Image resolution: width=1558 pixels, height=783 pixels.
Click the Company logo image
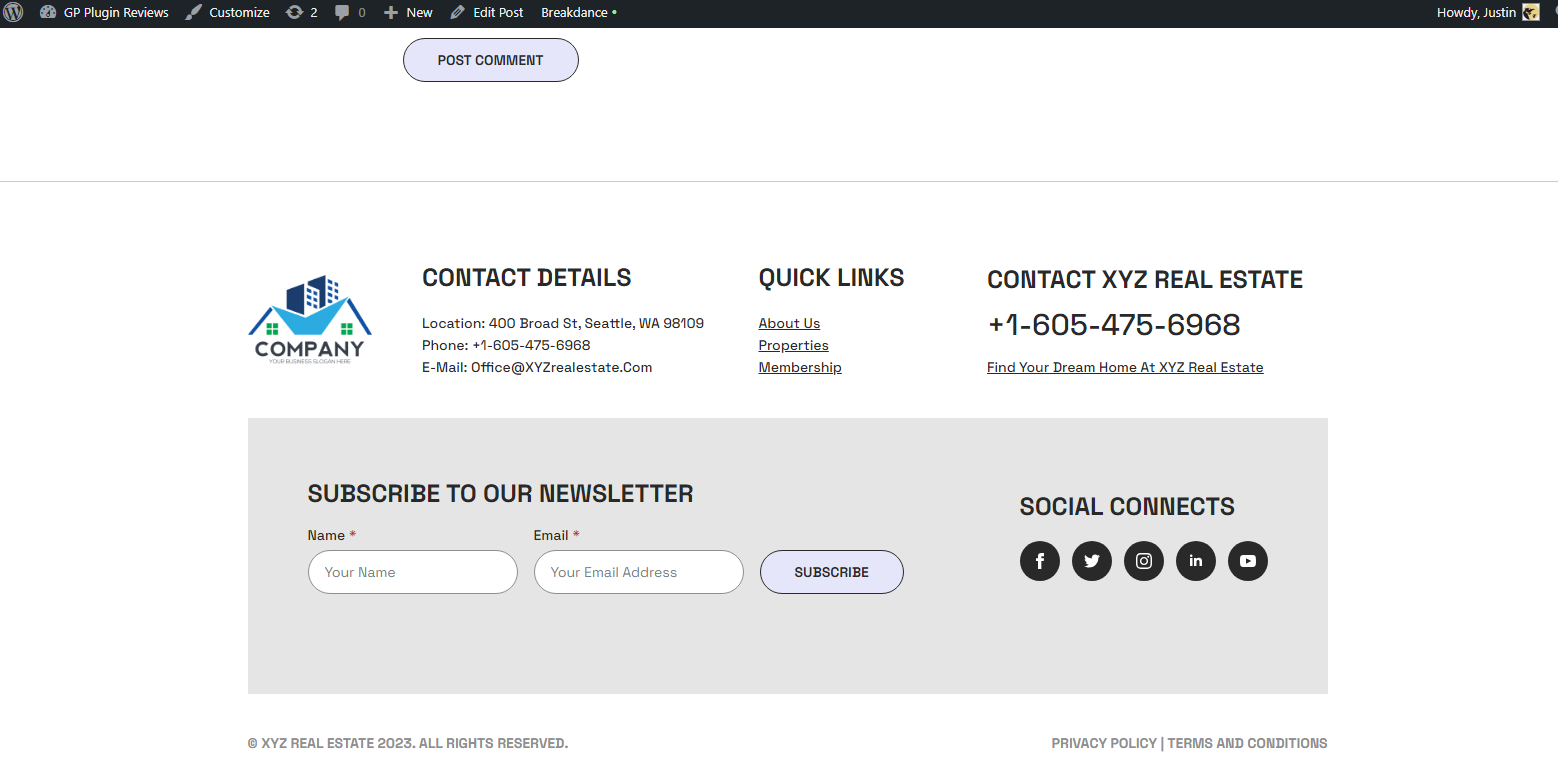(x=309, y=320)
